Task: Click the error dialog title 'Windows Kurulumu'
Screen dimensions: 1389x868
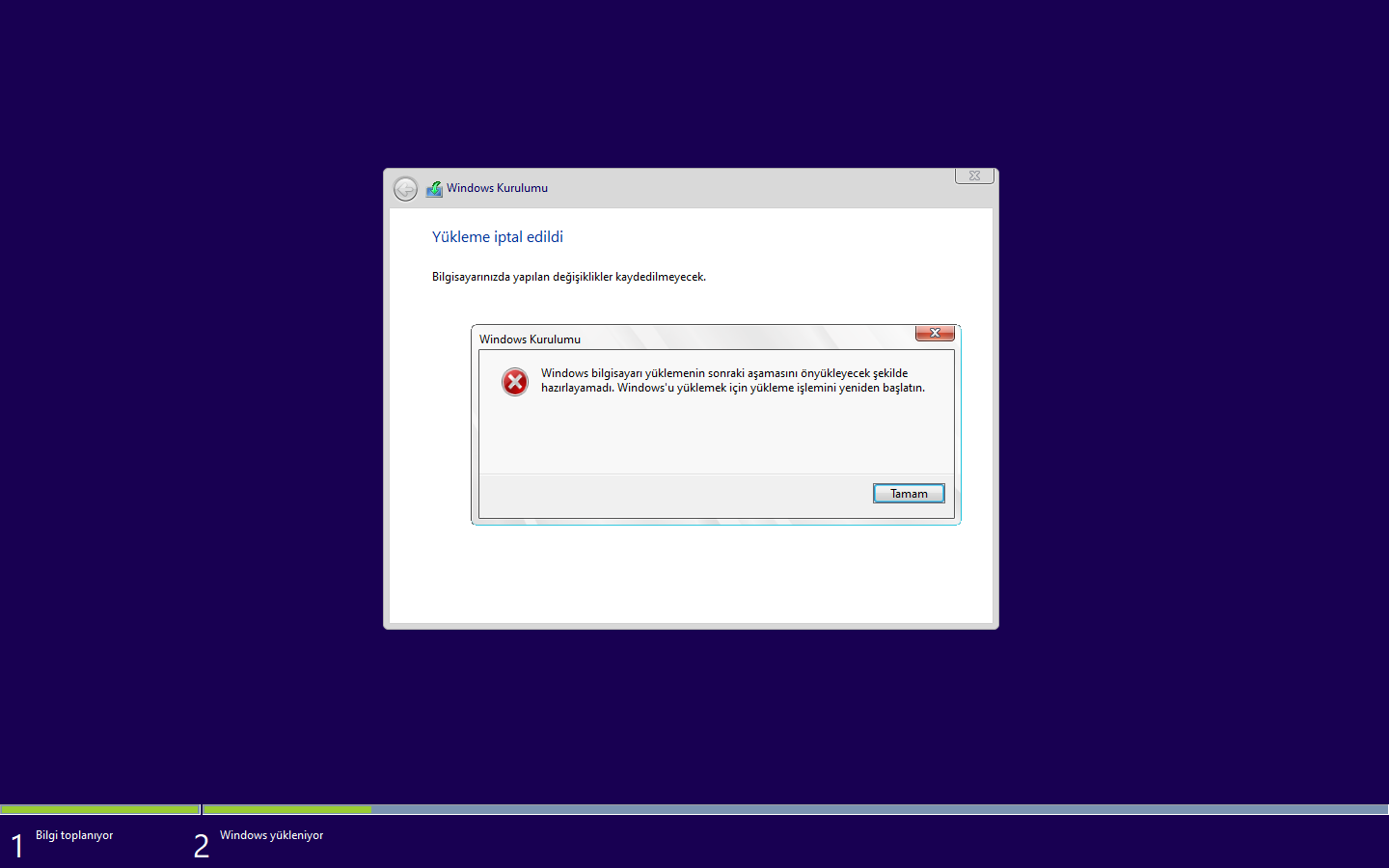Action: (x=530, y=339)
